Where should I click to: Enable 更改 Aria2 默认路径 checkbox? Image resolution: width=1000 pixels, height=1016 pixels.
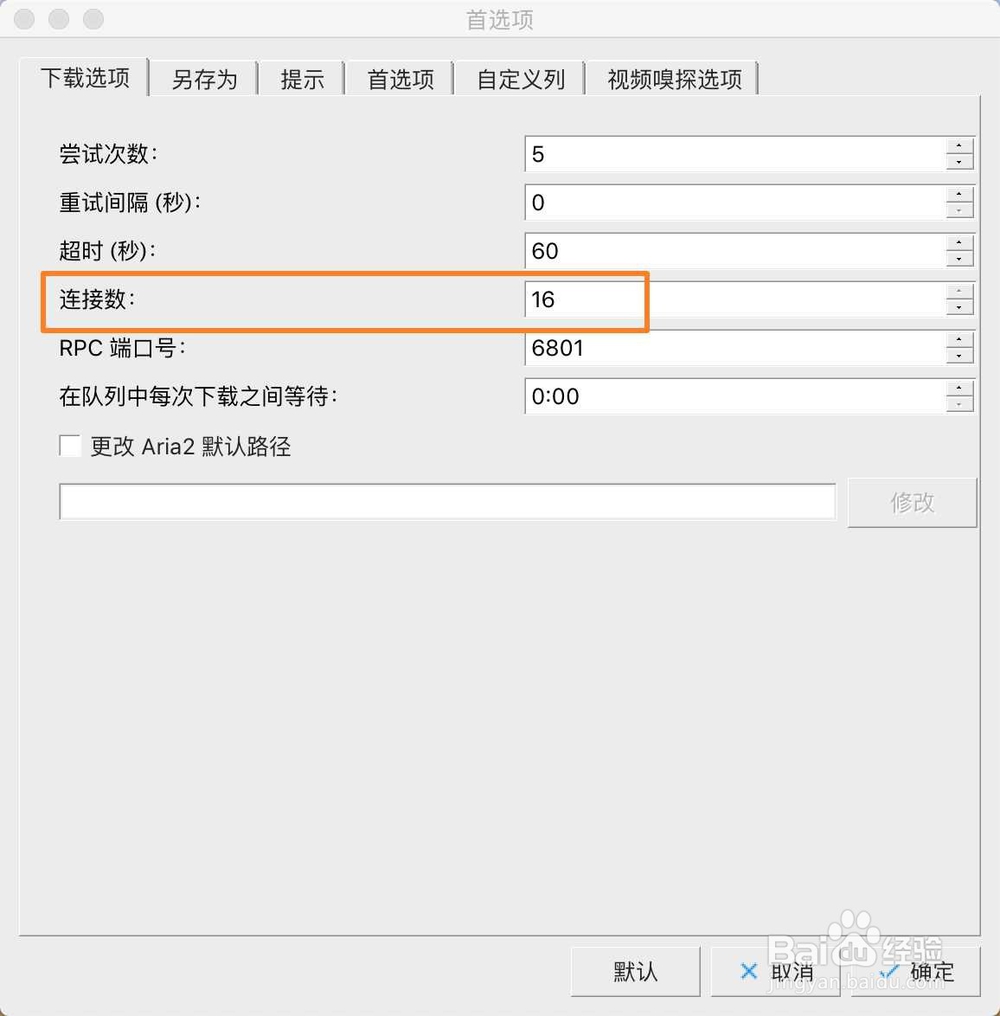tap(70, 446)
